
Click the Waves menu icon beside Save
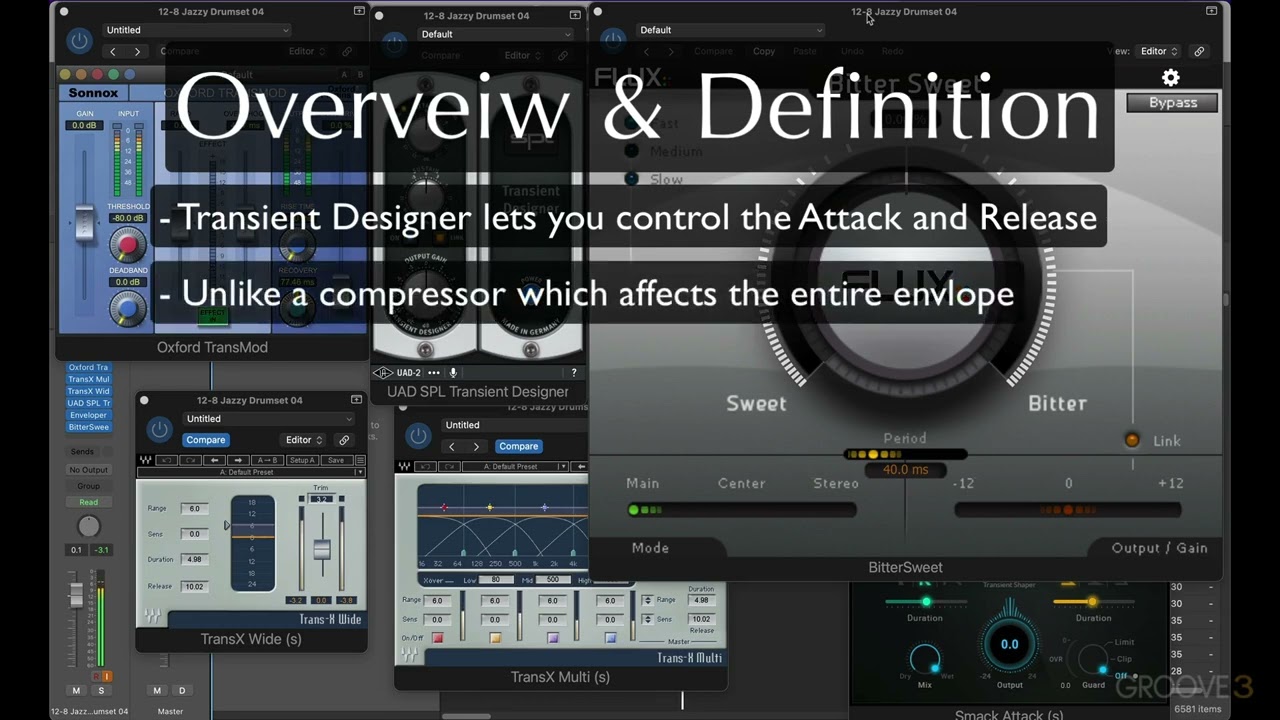point(360,460)
